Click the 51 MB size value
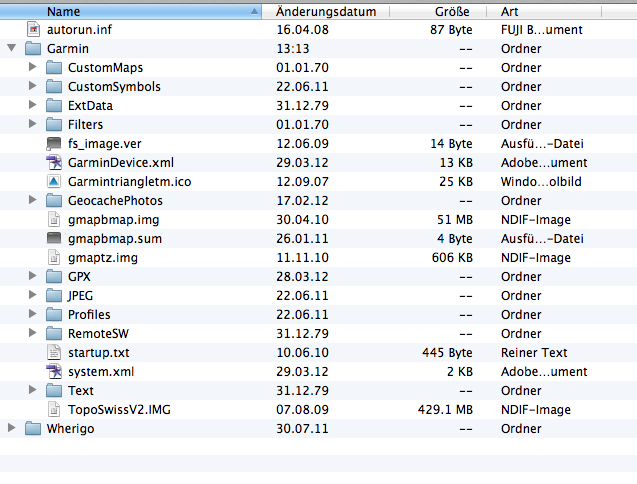 click(455, 220)
